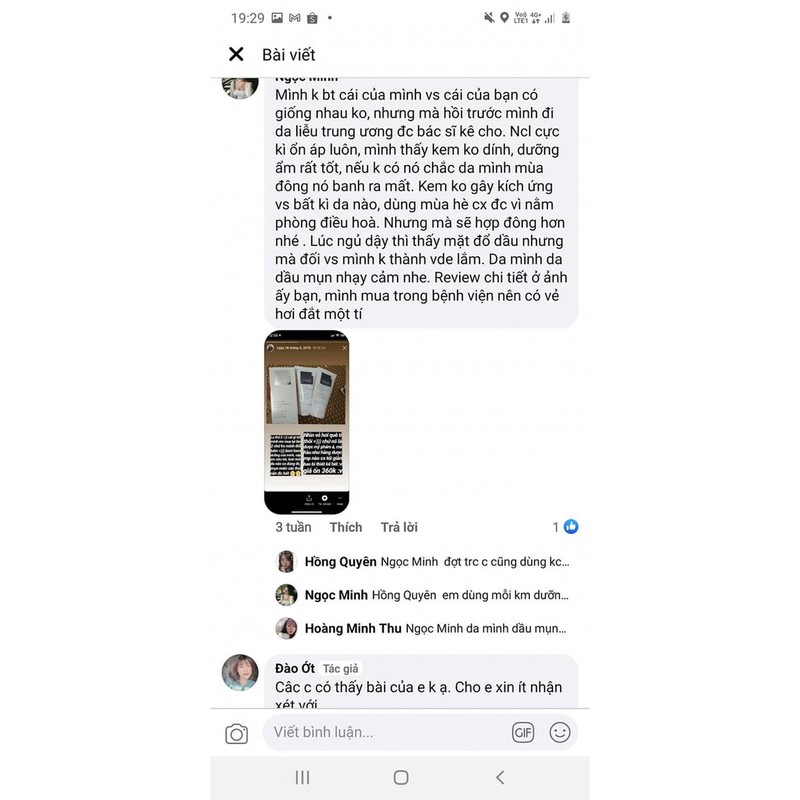Screen dimensions: 800x800
Task: Open Android recent apps button
Action: click(303, 778)
